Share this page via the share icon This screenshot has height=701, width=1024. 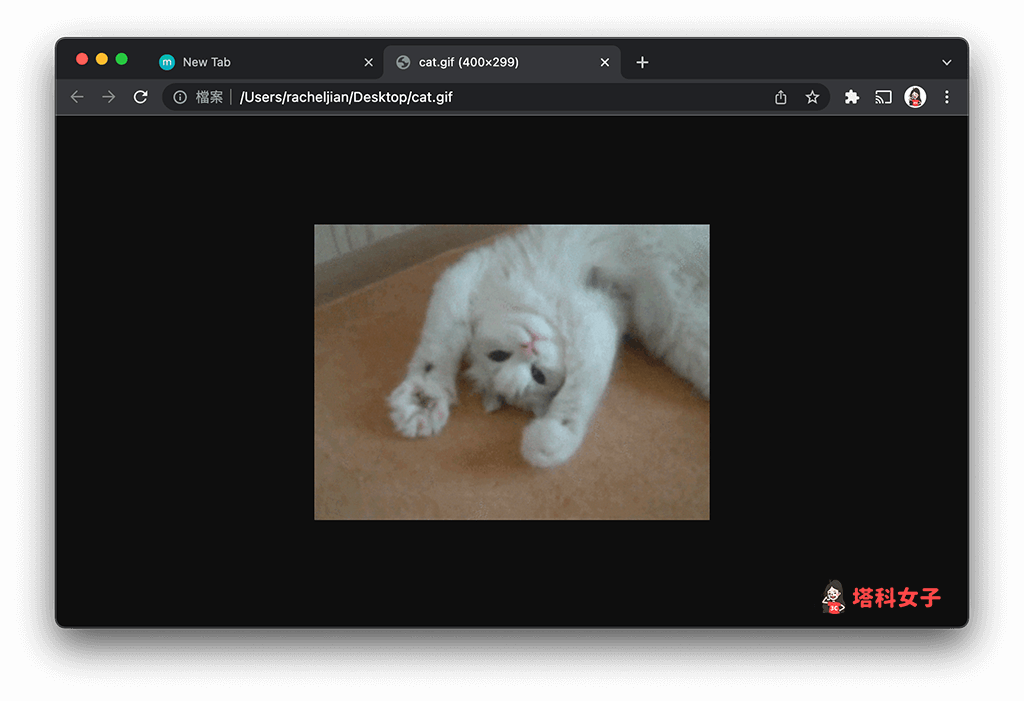(x=781, y=97)
